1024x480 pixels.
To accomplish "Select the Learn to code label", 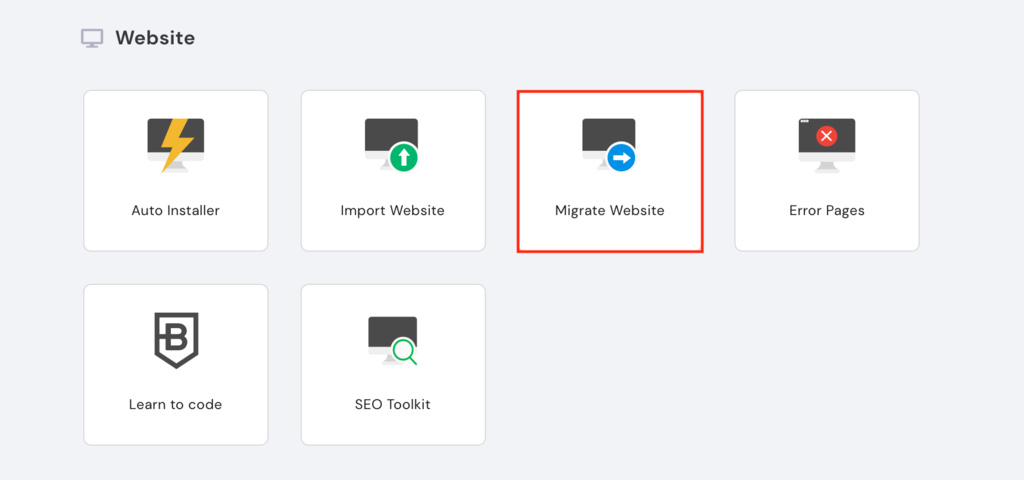I will click(176, 404).
